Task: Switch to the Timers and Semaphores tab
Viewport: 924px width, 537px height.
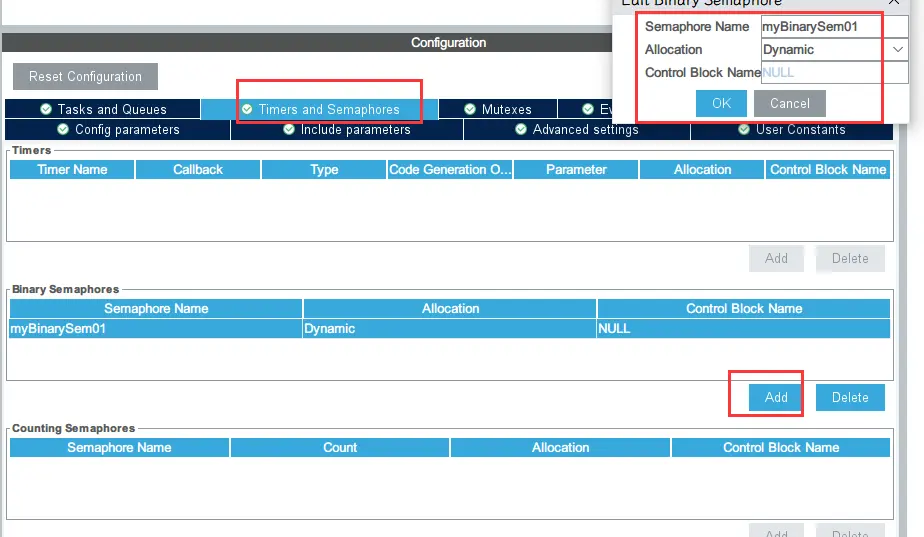Action: coord(319,109)
